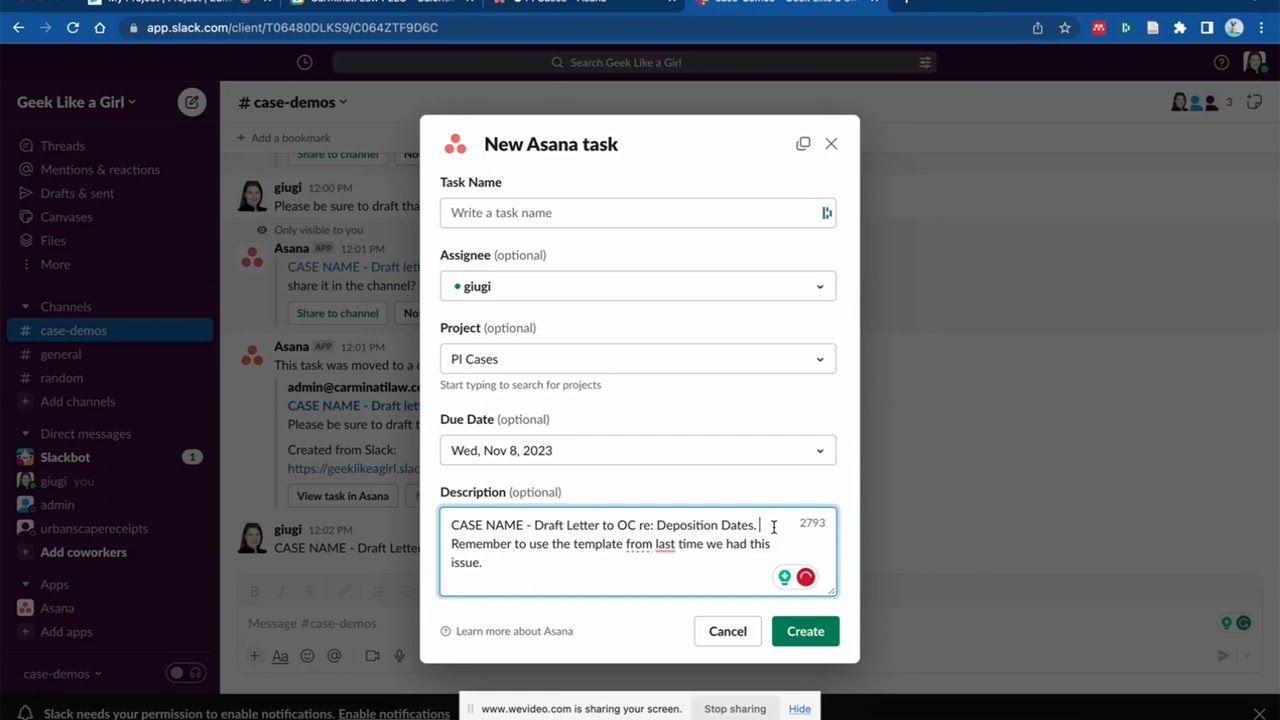Open Mentions & reactions in sidebar
The height and width of the screenshot is (720, 1280).
pos(100,170)
